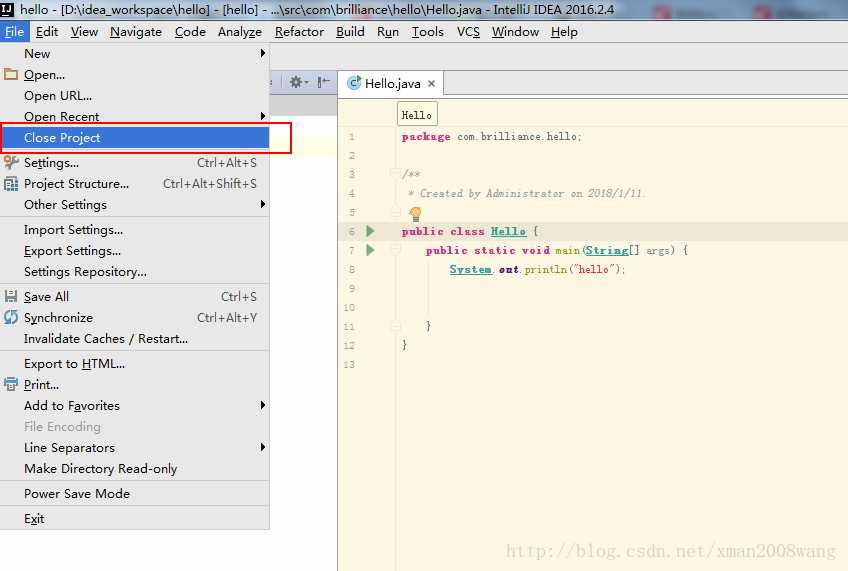The image size is (848, 571).
Task: Click the Project Structure icon
Action: [11, 184]
